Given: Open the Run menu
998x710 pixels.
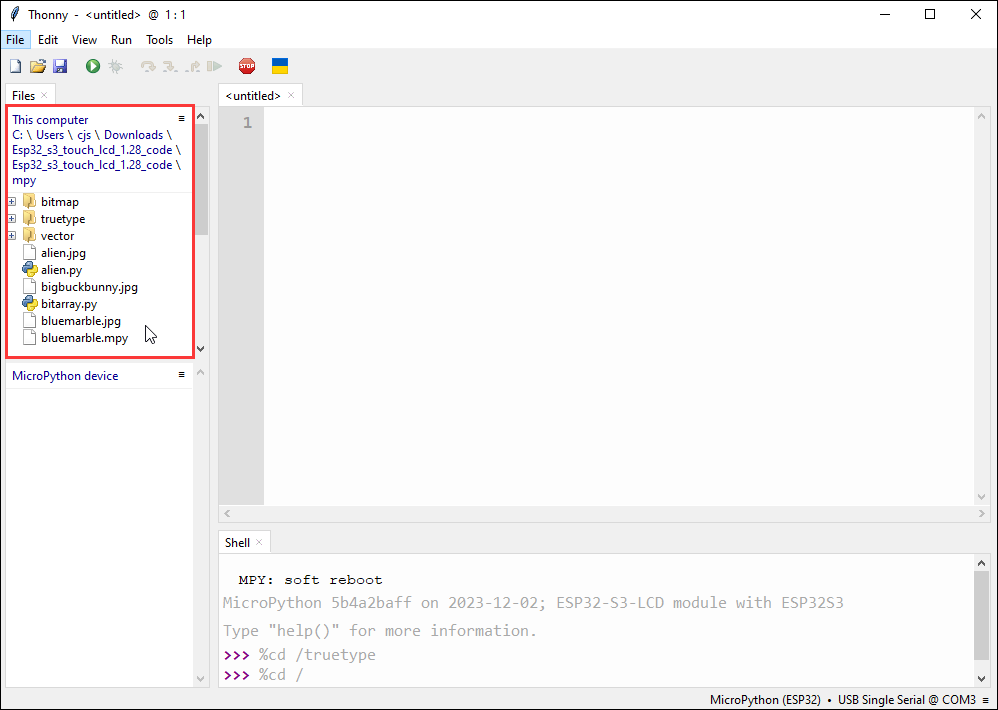Looking at the screenshot, I should click(x=121, y=40).
